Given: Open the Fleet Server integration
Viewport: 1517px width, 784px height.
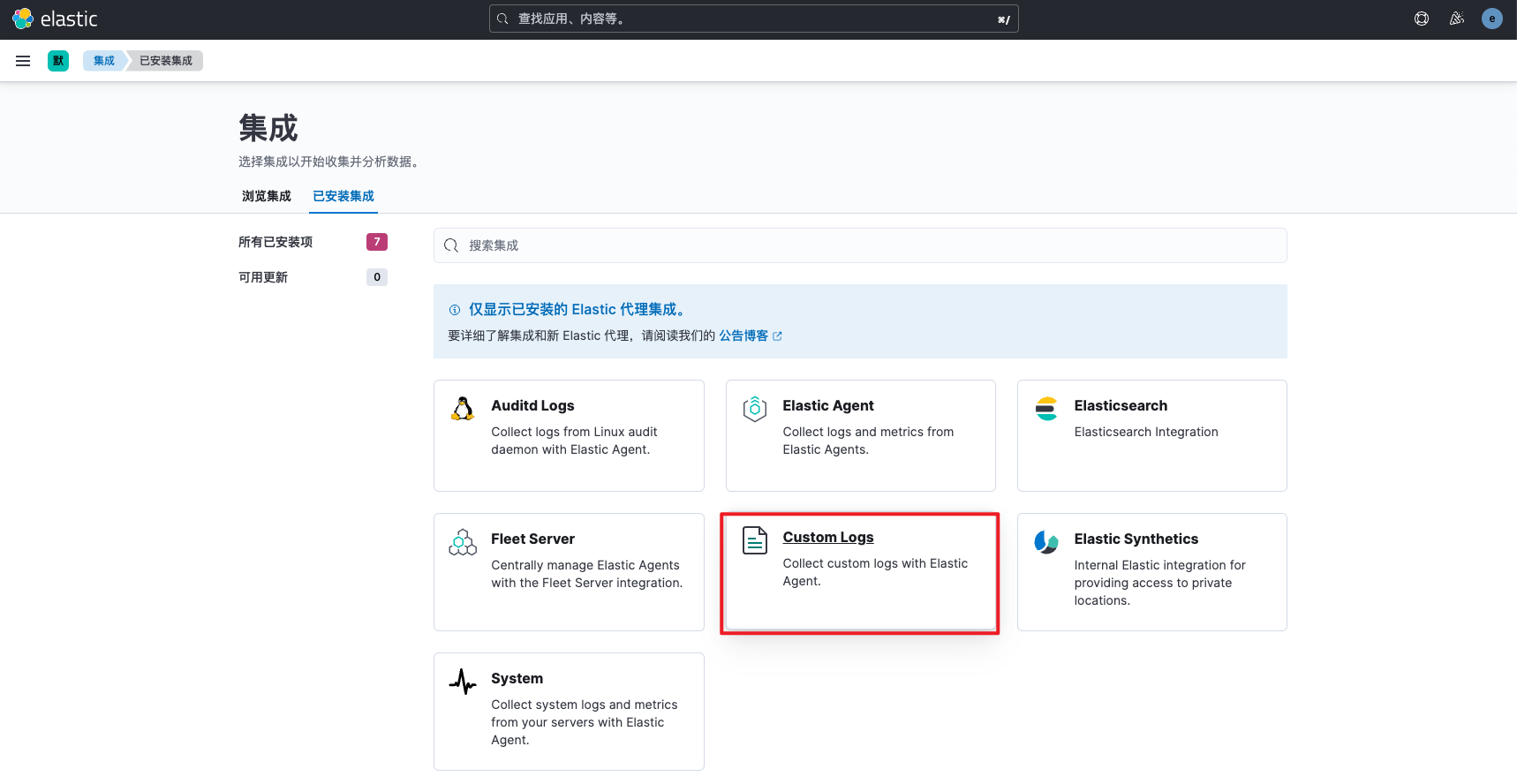Looking at the screenshot, I should click(569, 572).
